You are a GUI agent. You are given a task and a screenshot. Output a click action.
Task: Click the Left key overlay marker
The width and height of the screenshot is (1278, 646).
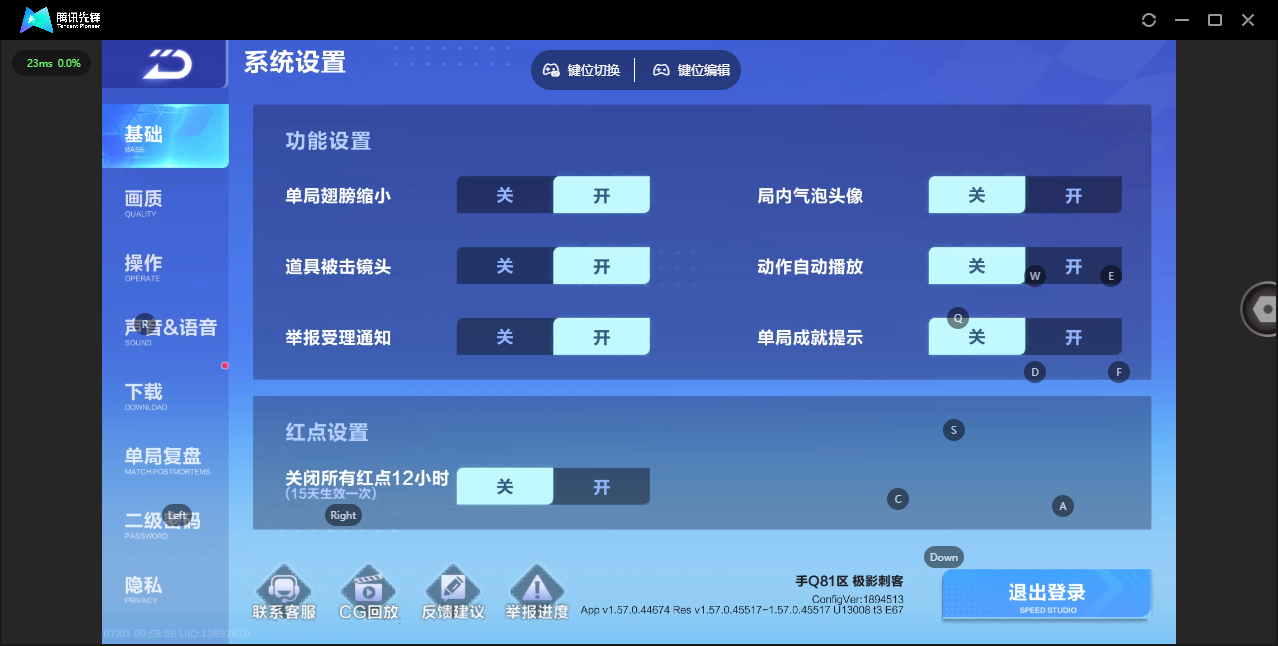tap(177, 515)
